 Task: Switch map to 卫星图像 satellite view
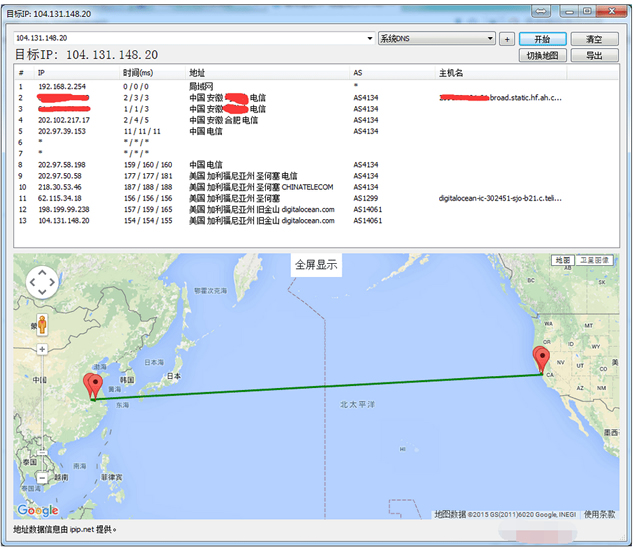[594, 260]
